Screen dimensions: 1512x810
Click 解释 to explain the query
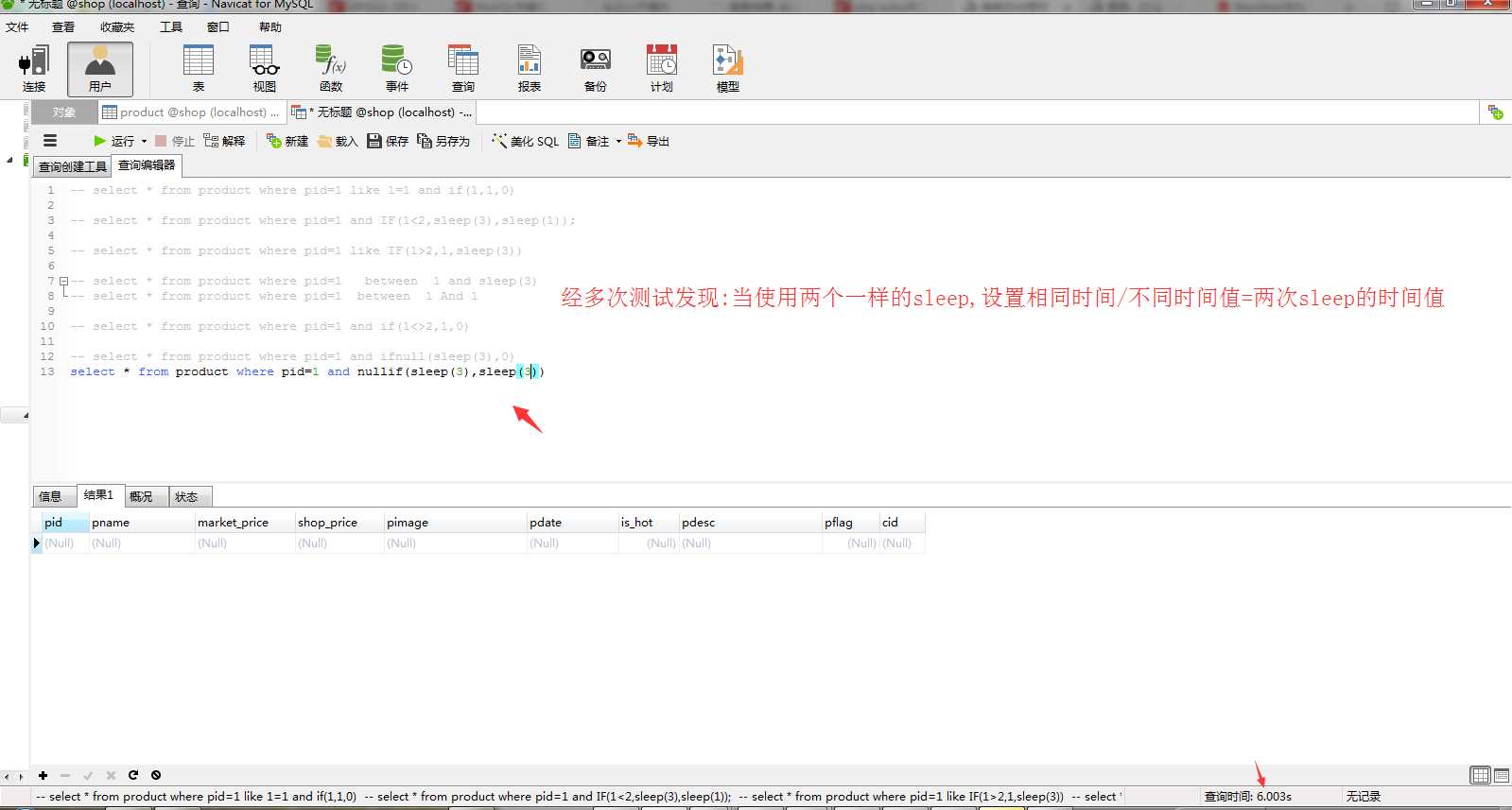click(225, 141)
